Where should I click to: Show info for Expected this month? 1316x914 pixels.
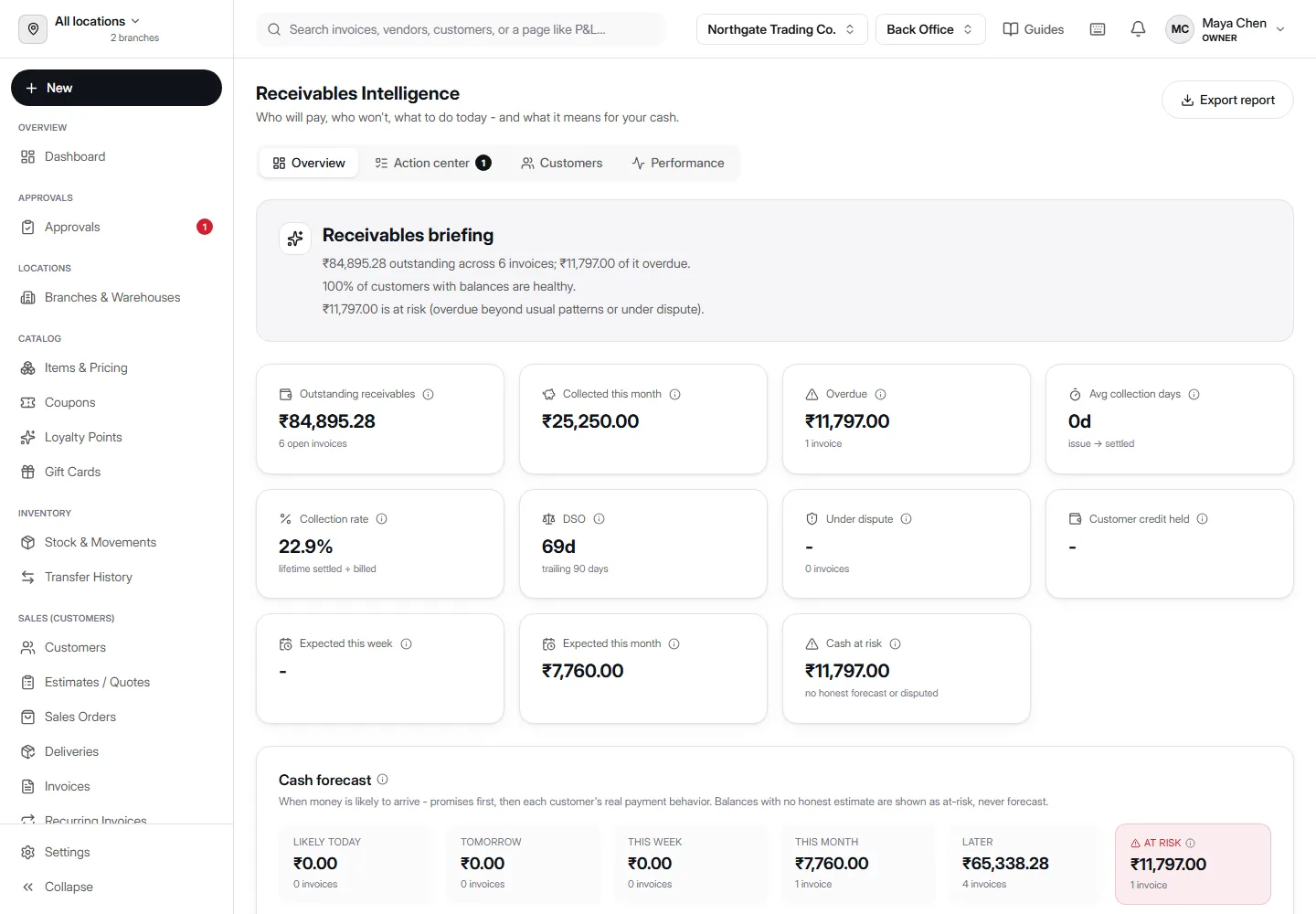(674, 644)
